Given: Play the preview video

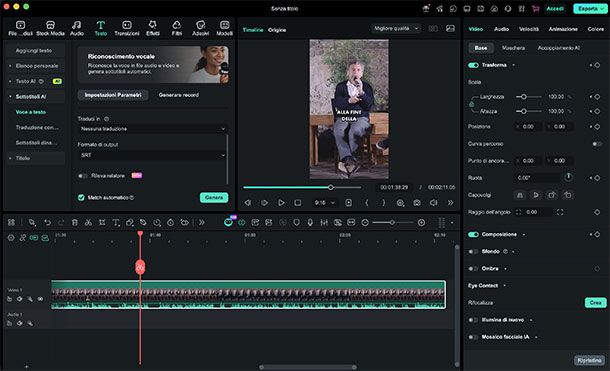Looking at the screenshot, I should click(281, 203).
